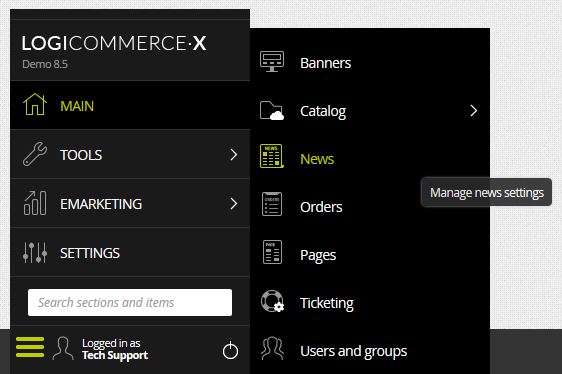Click the SETTINGS sliders icon

tap(35, 252)
